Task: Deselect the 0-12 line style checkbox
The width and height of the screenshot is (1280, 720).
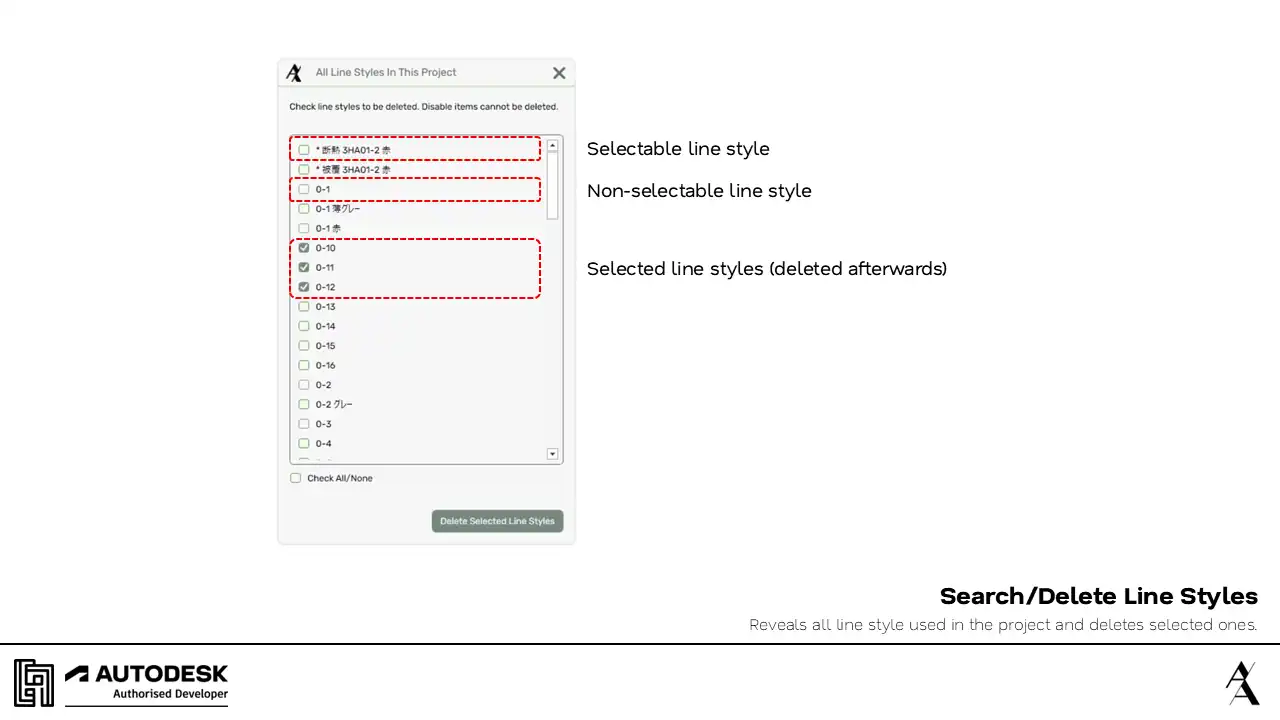Action: tap(304, 287)
